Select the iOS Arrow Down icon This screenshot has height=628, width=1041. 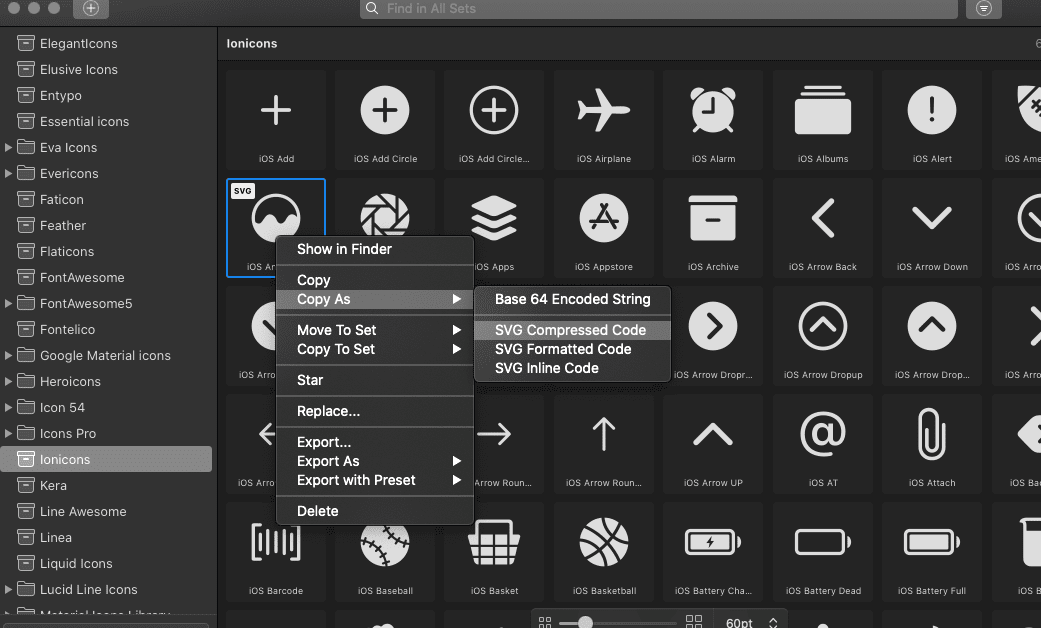932,228
